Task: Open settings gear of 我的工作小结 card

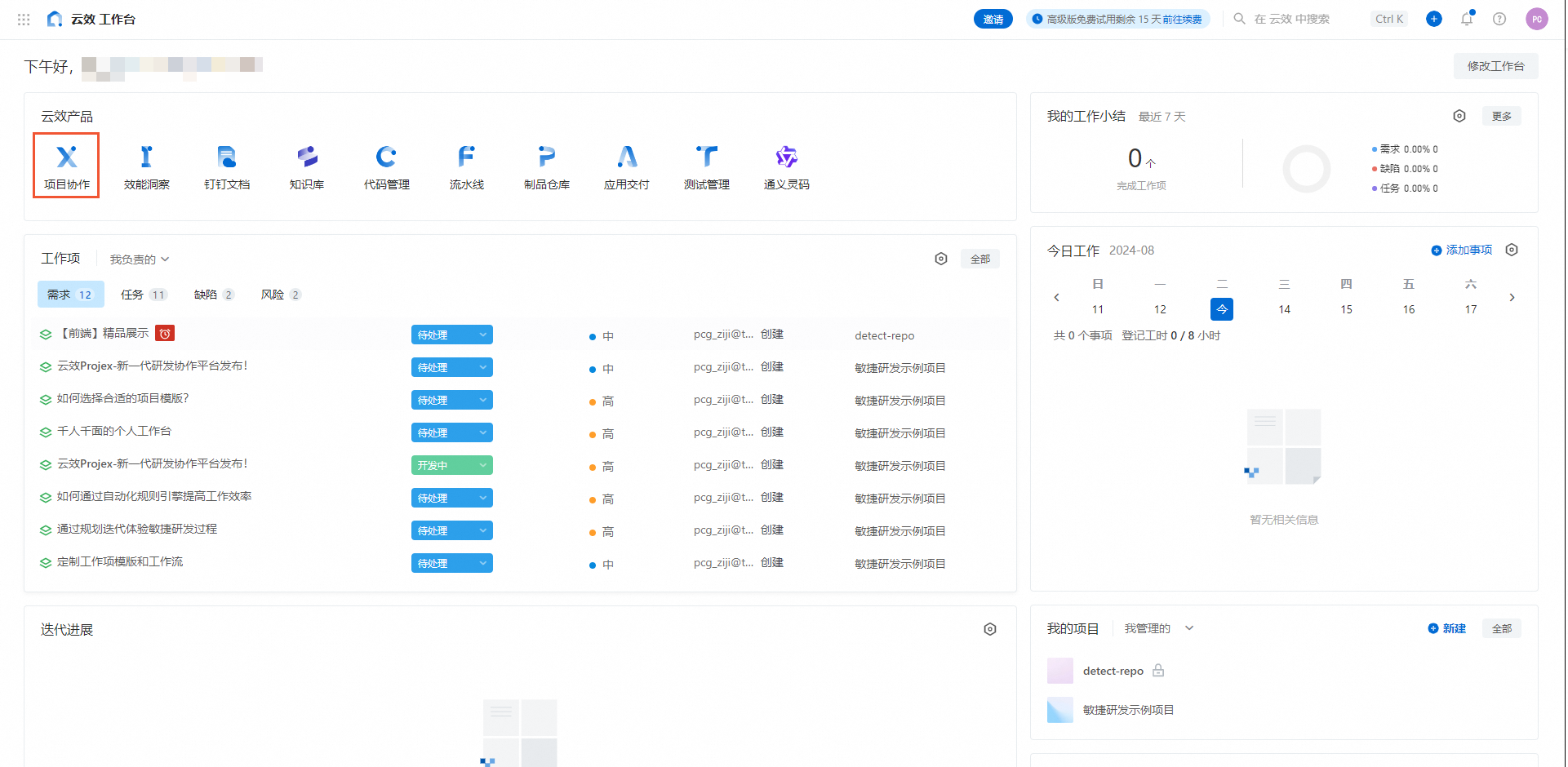Action: click(1459, 116)
